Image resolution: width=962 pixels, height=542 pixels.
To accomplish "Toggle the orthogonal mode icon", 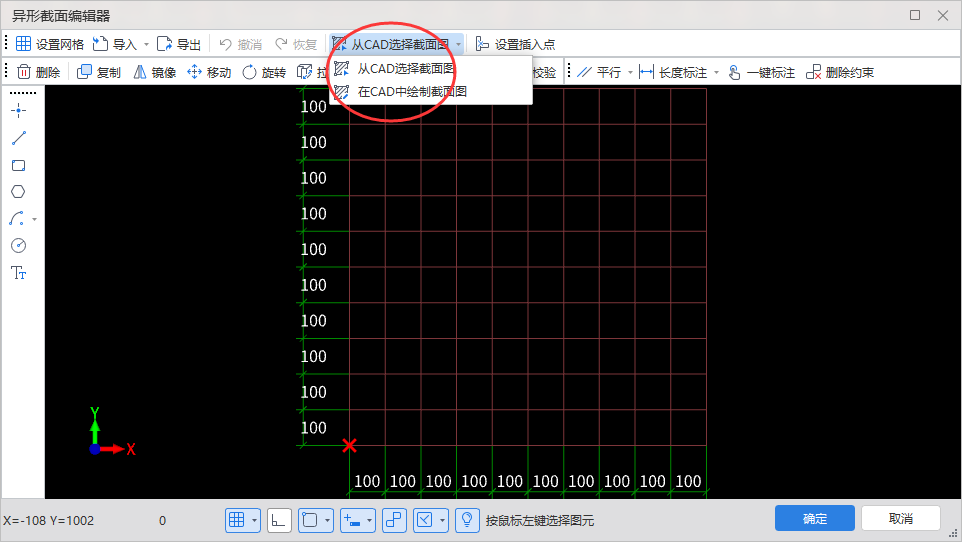I will [279, 521].
